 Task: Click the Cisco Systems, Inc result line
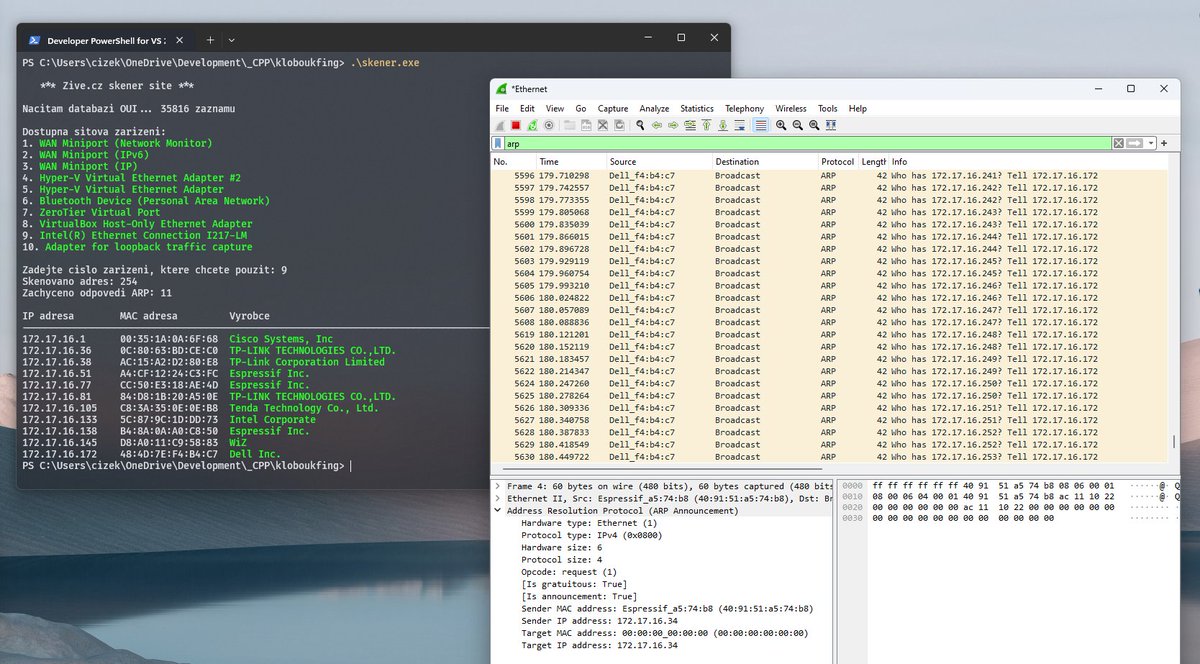[178, 339]
